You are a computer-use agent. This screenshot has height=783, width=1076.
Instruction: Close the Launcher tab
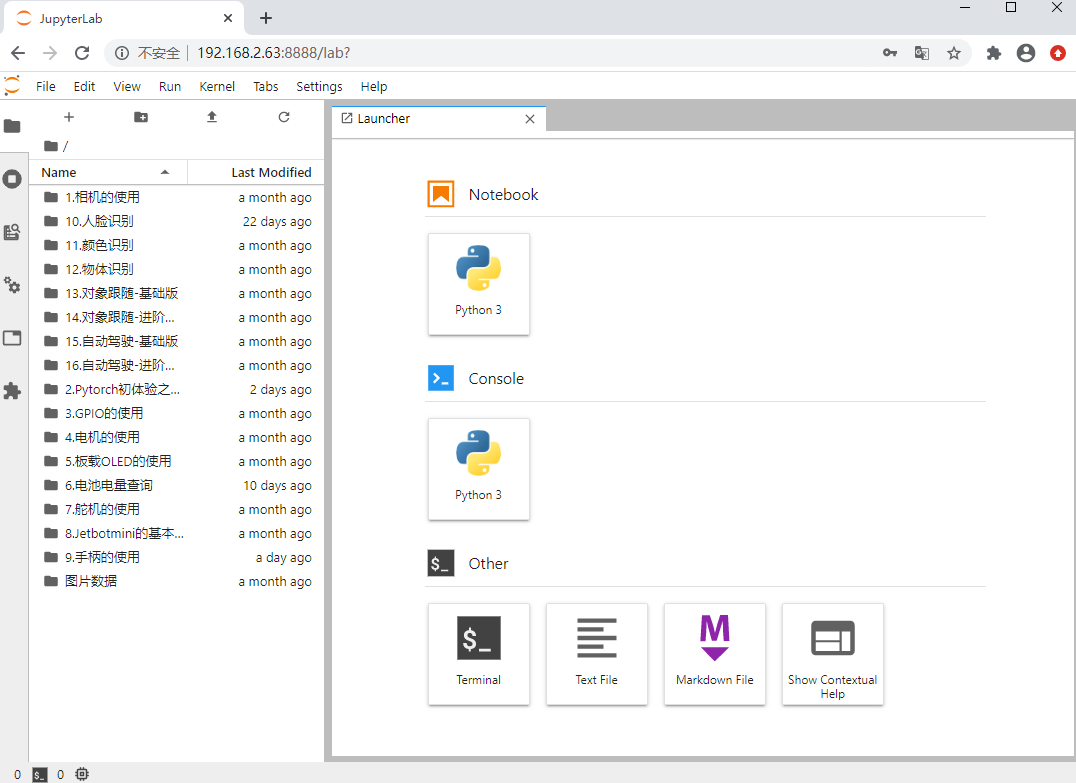(530, 119)
